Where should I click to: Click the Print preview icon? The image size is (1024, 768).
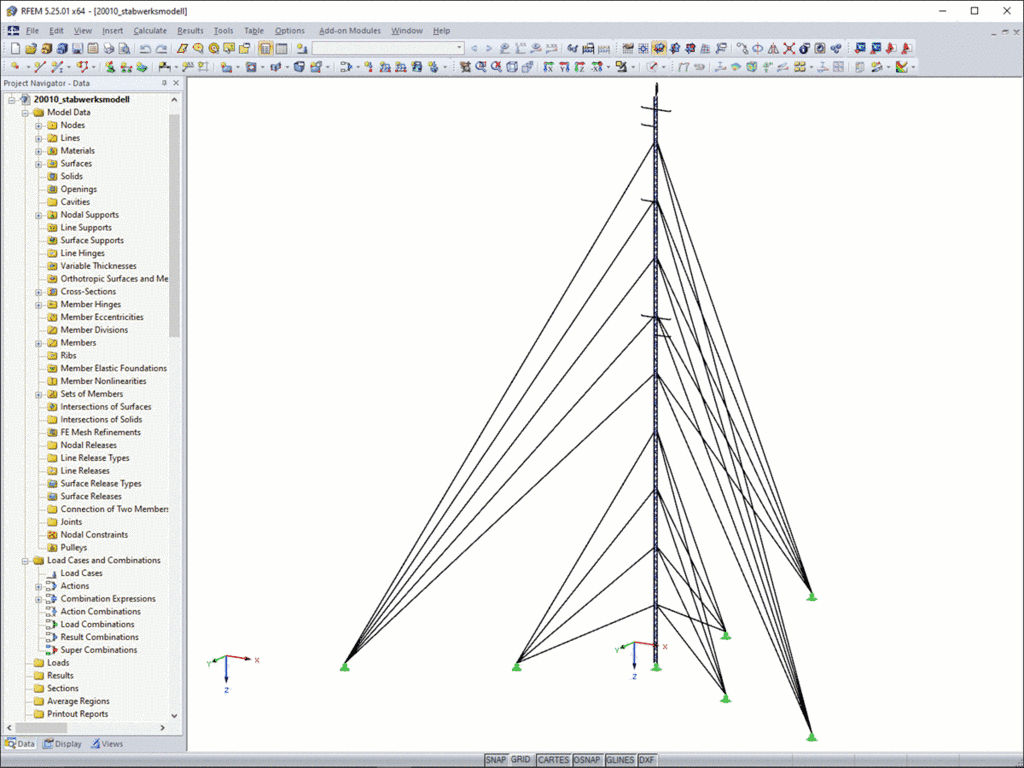pyautogui.click(x=124, y=48)
